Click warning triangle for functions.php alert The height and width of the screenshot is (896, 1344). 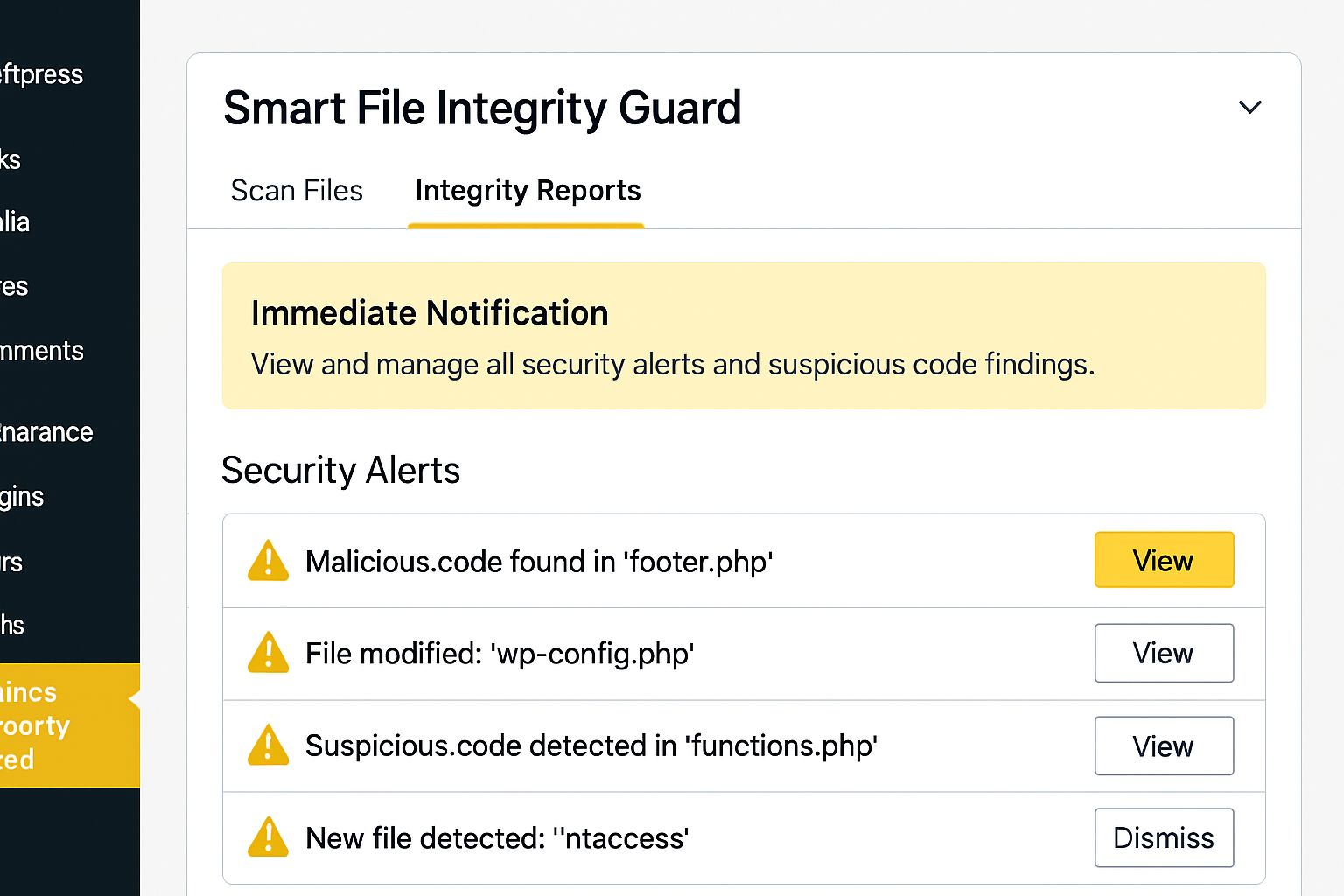[x=268, y=745]
